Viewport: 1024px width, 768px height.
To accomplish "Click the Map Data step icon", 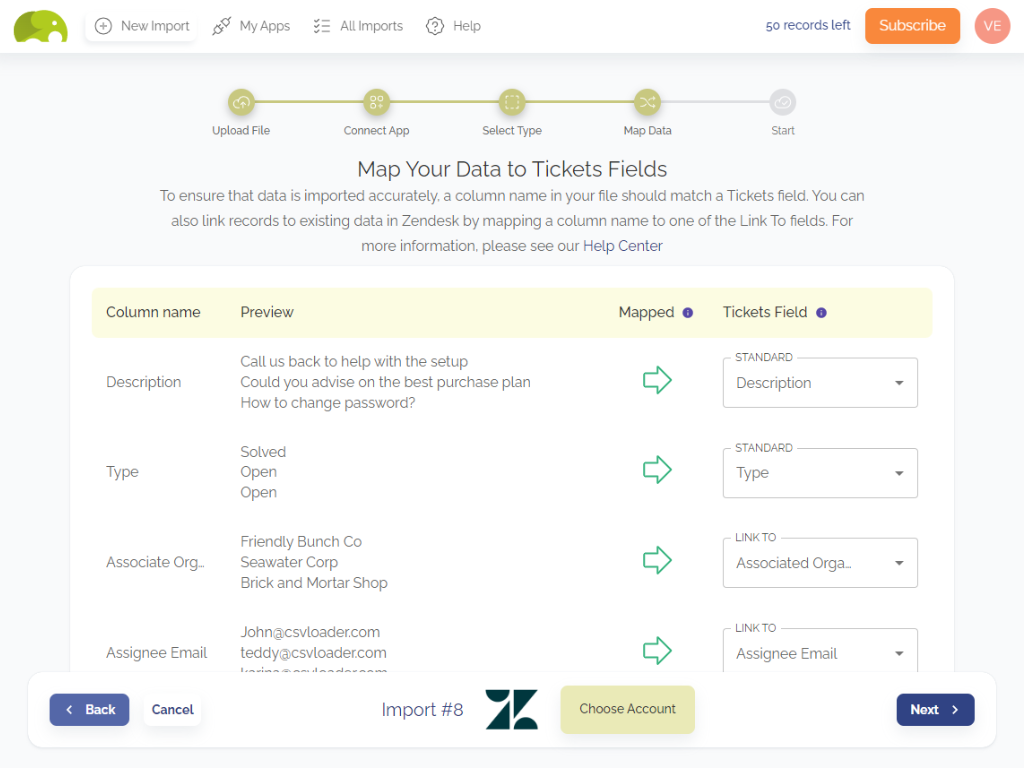I will tap(647, 102).
